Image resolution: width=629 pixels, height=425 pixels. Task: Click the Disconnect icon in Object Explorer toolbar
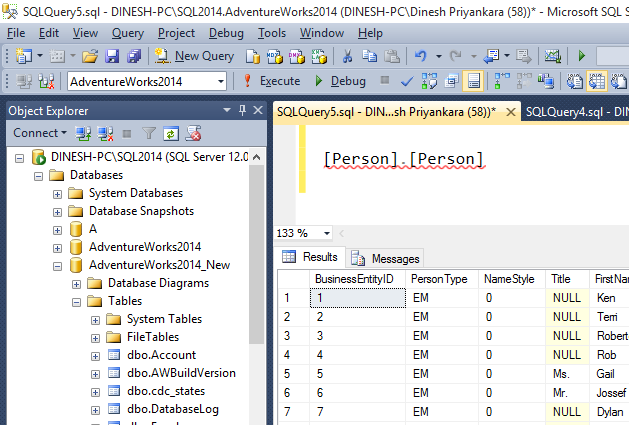point(105,133)
